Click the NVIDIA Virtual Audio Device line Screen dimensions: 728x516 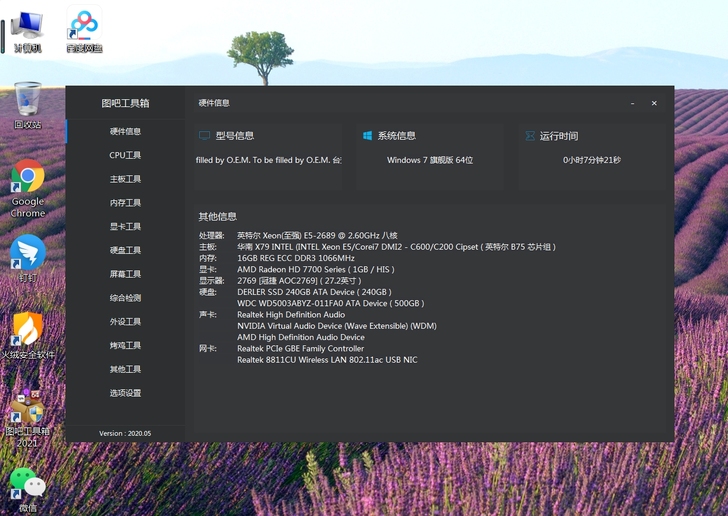337,326
